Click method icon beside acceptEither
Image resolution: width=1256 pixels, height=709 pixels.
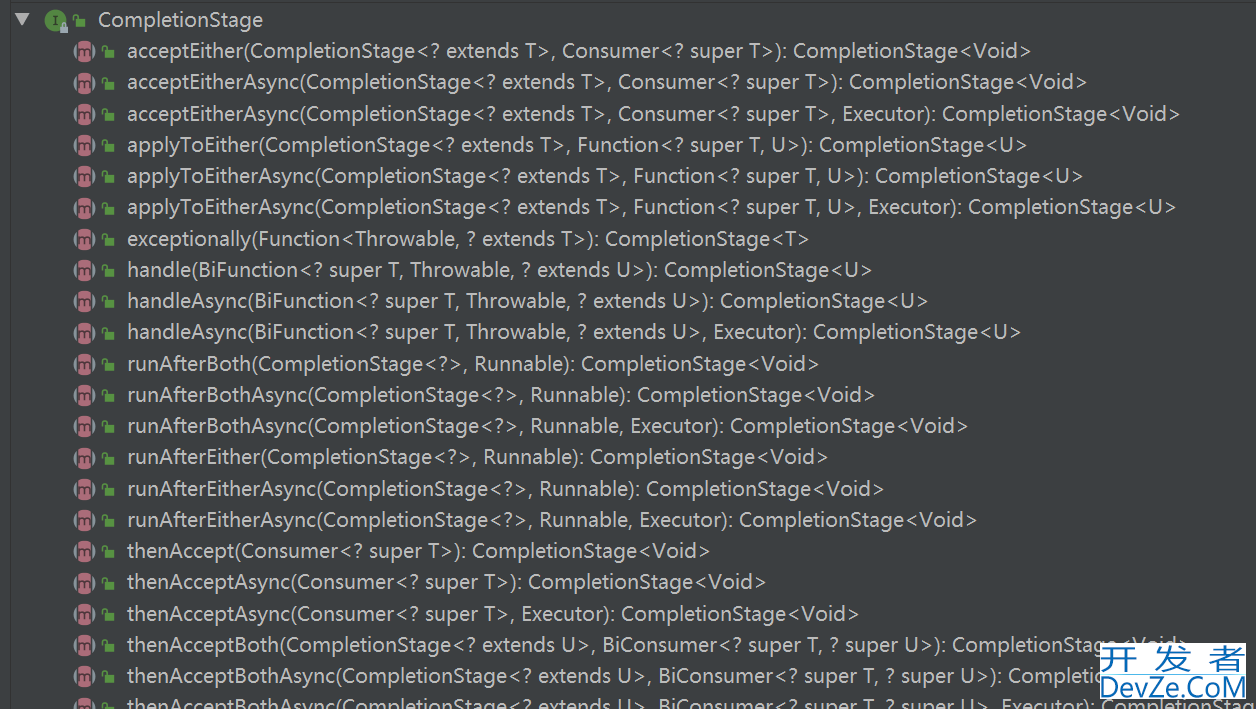tap(84, 51)
